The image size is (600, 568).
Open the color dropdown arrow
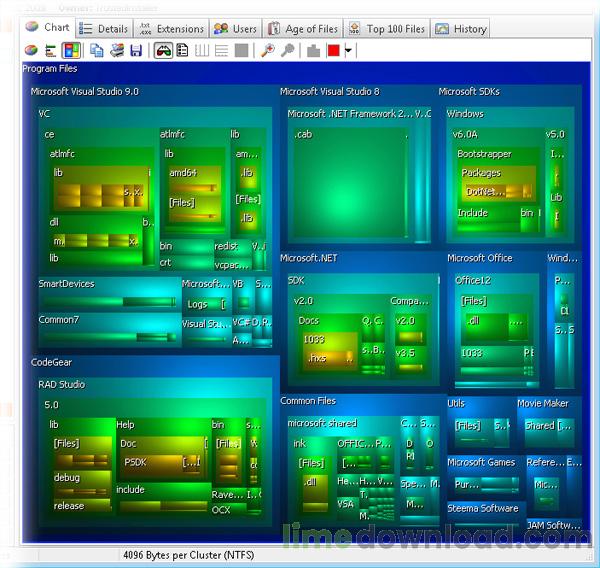(348, 50)
